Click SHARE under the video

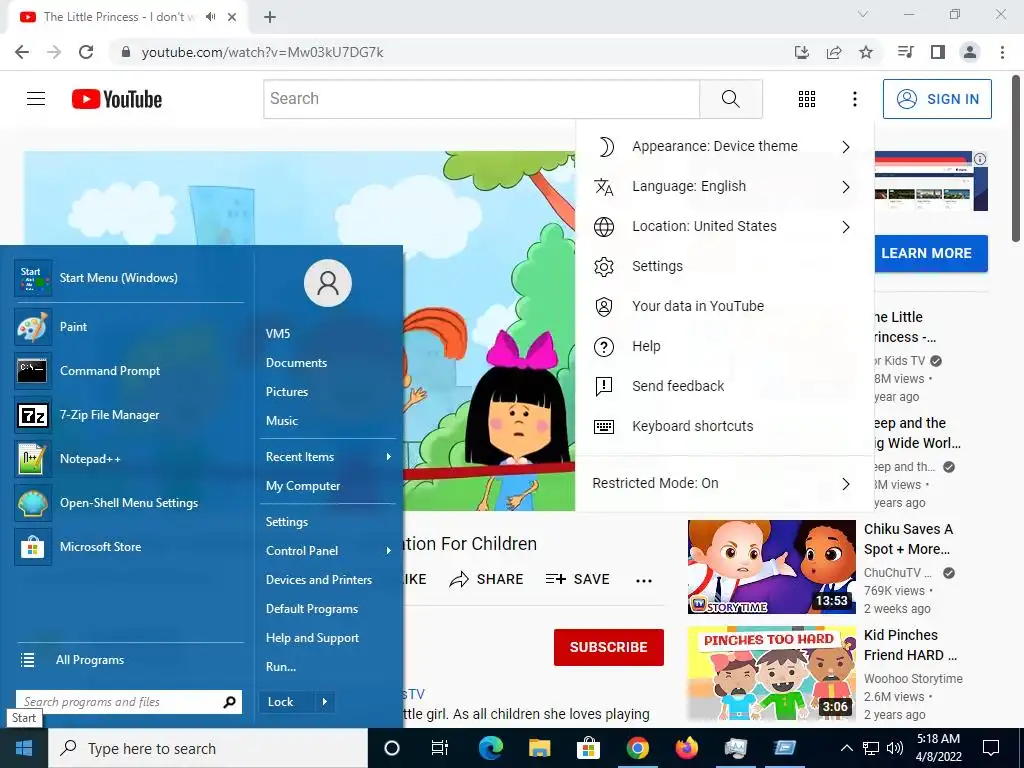tap(487, 579)
